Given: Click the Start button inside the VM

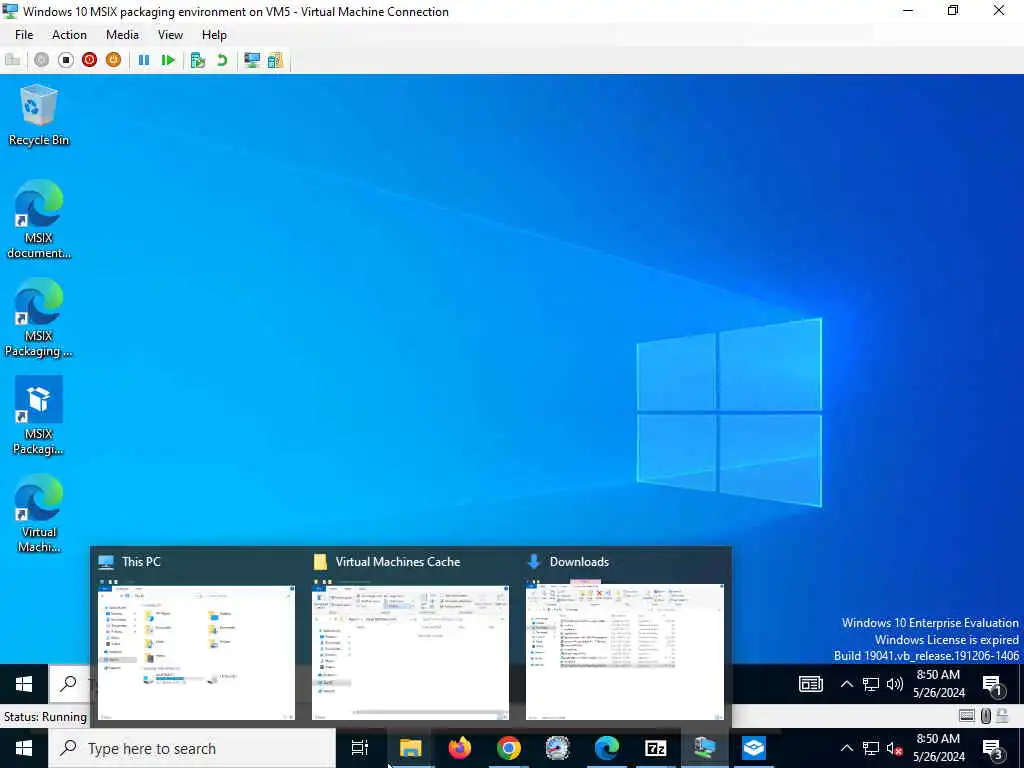Looking at the screenshot, I should [24, 684].
